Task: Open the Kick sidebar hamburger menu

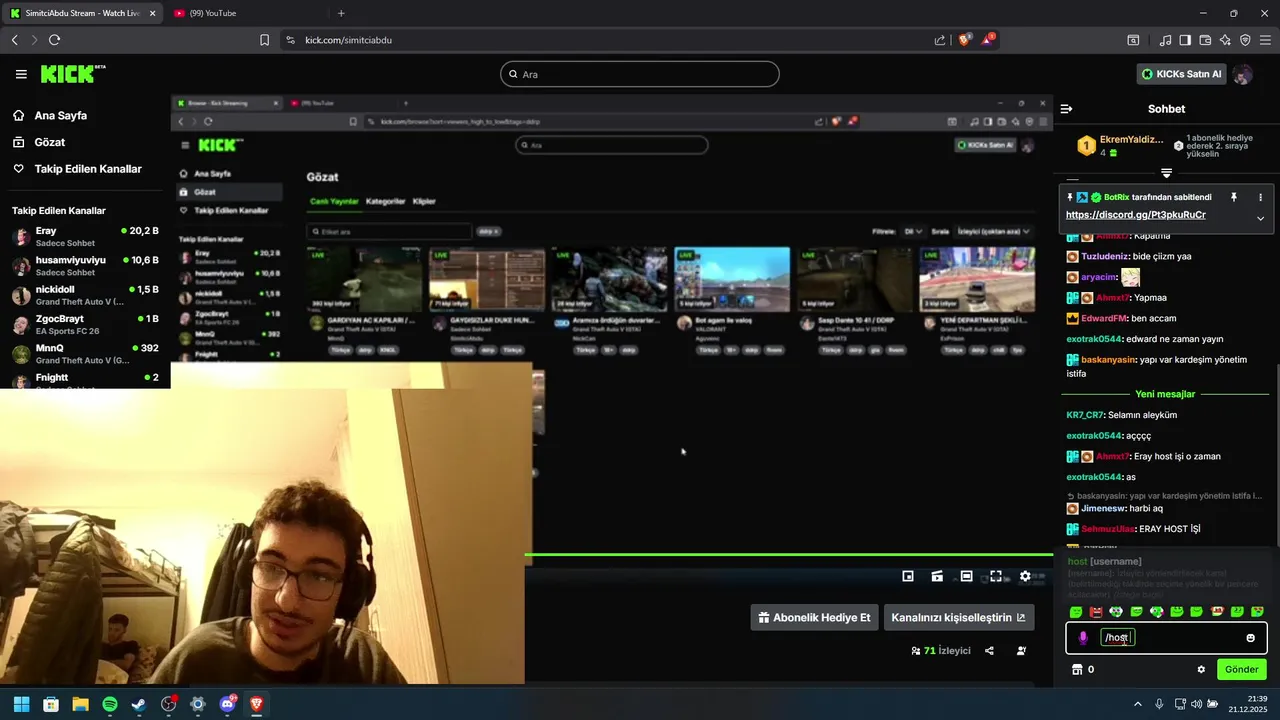Action: (21, 74)
